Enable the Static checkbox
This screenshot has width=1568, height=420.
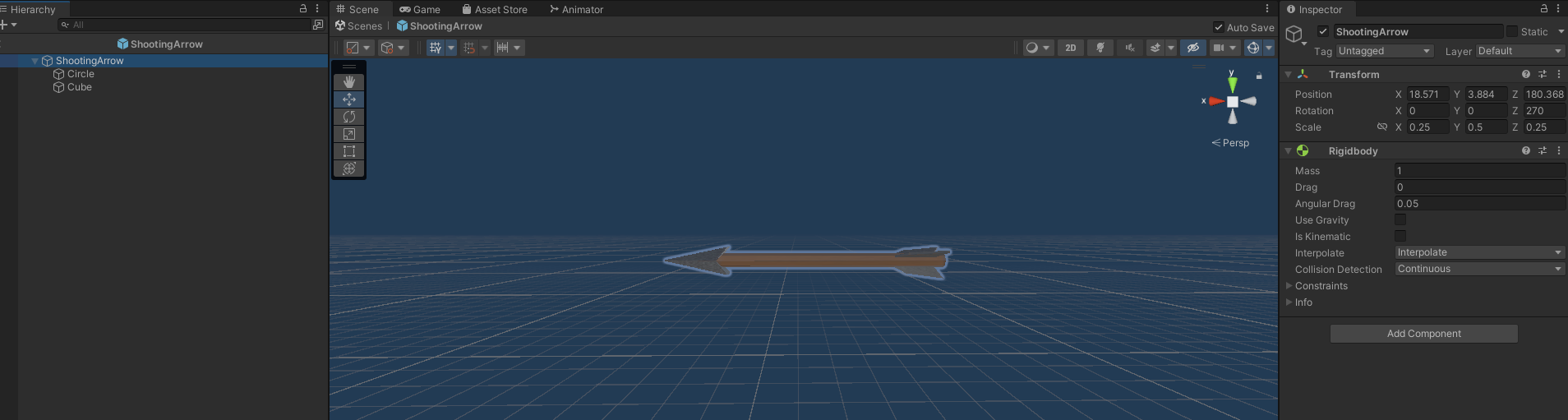[1512, 31]
